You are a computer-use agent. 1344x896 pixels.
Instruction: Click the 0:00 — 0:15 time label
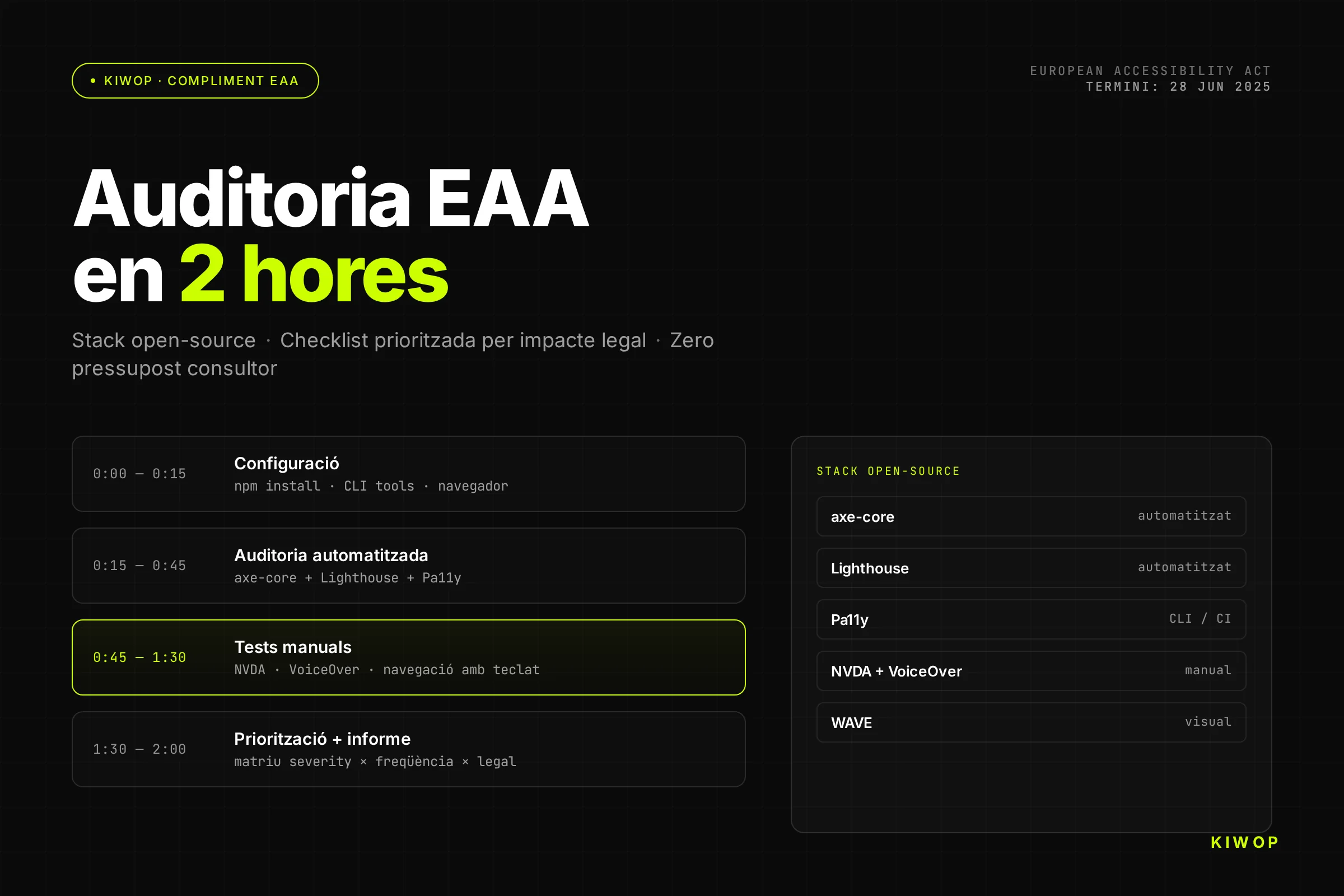pyautogui.click(x=139, y=474)
